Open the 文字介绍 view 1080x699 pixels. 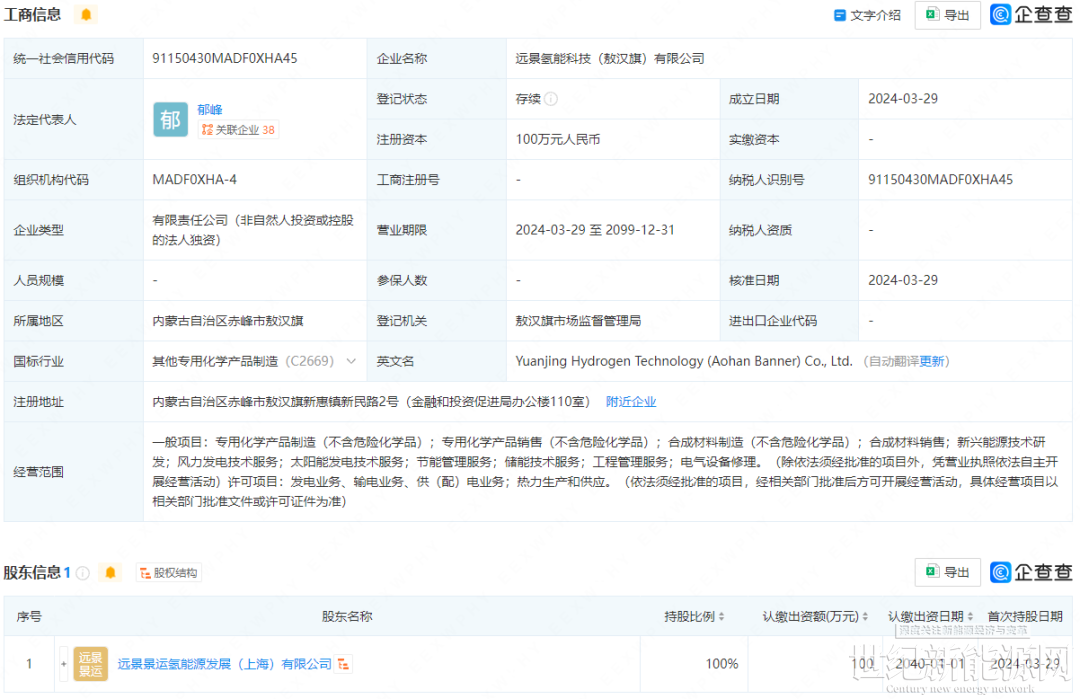tap(867, 15)
